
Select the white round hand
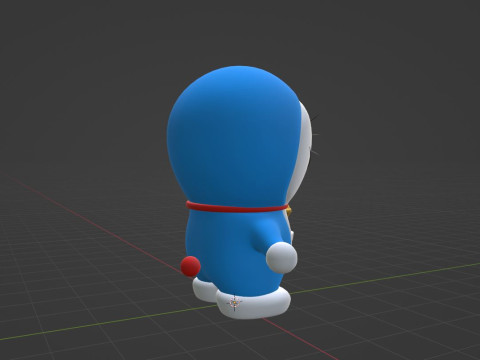(282, 258)
